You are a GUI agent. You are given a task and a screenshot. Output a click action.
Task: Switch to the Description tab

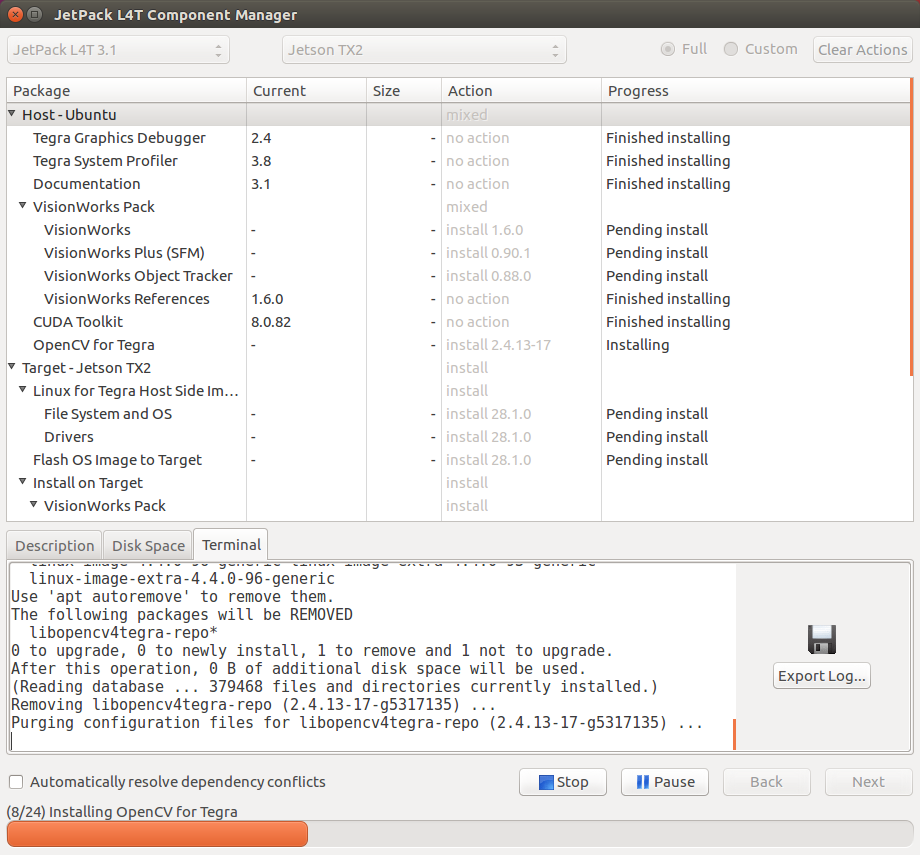(55, 546)
